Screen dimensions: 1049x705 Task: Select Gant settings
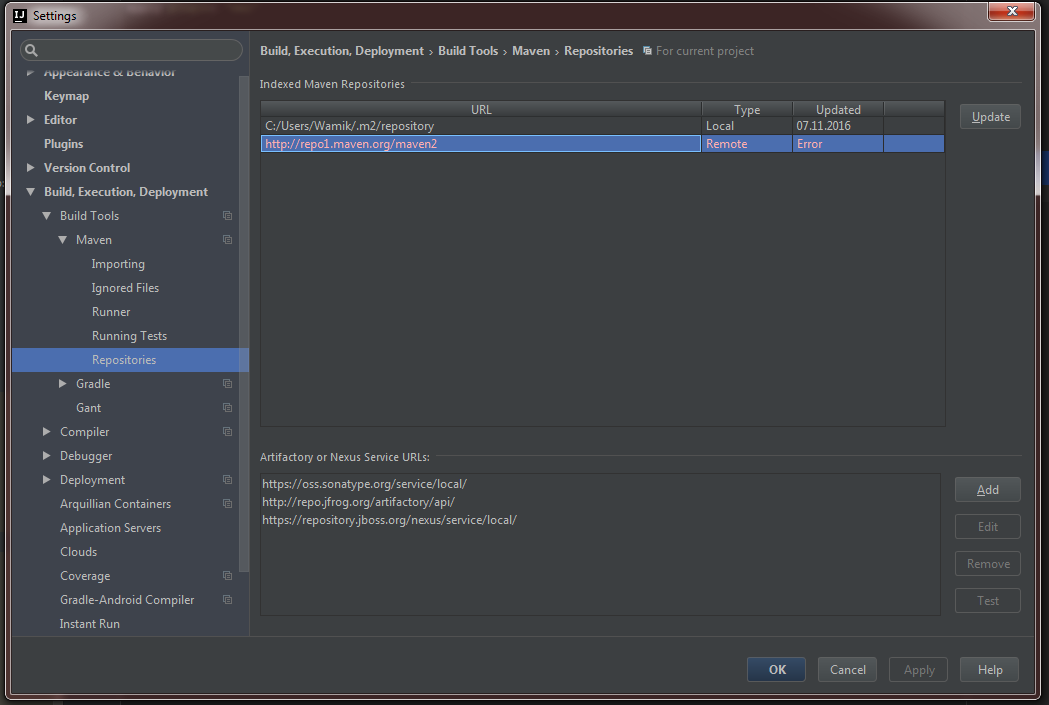(88, 408)
